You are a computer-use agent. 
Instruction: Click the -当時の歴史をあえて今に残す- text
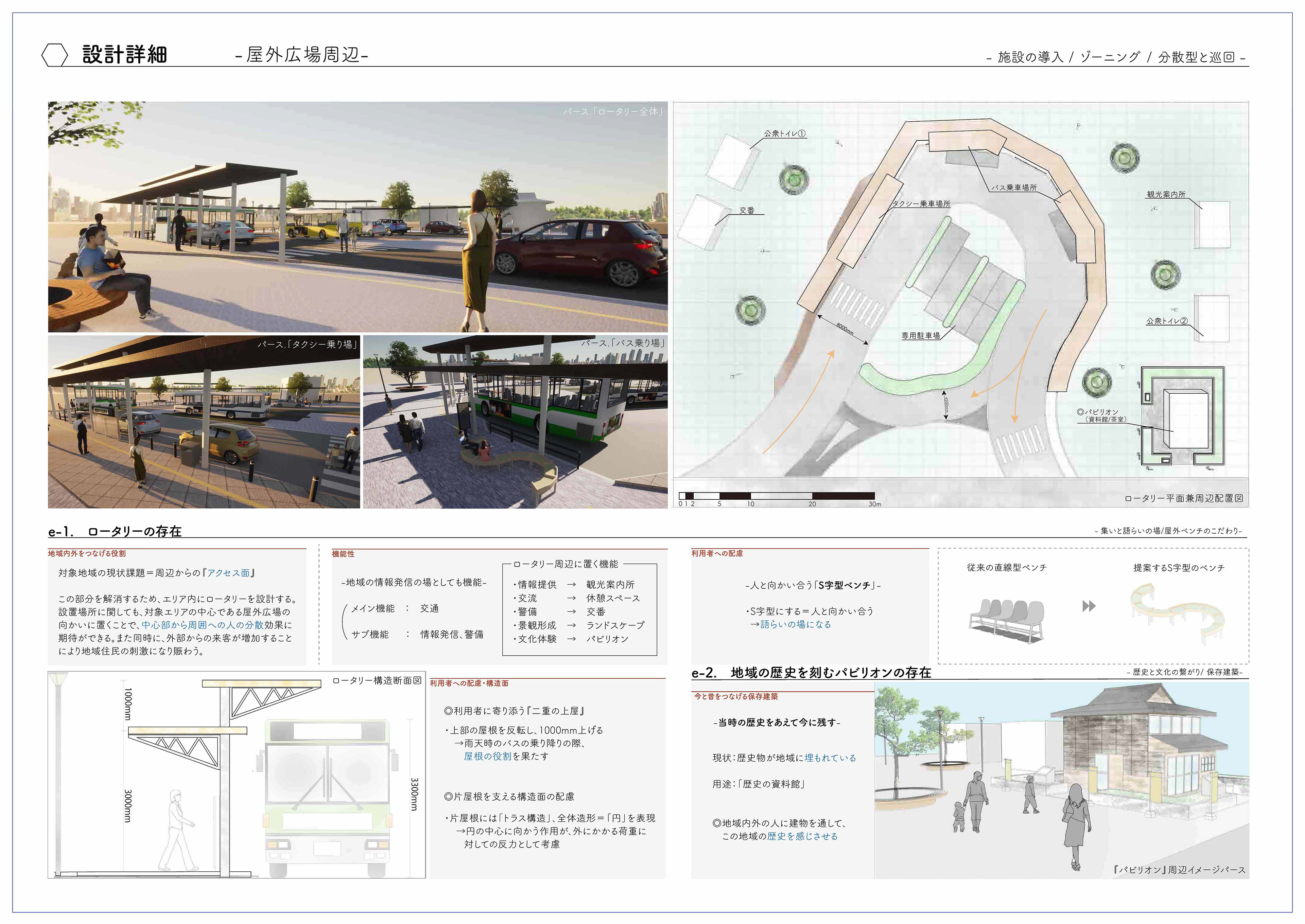click(x=776, y=723)
